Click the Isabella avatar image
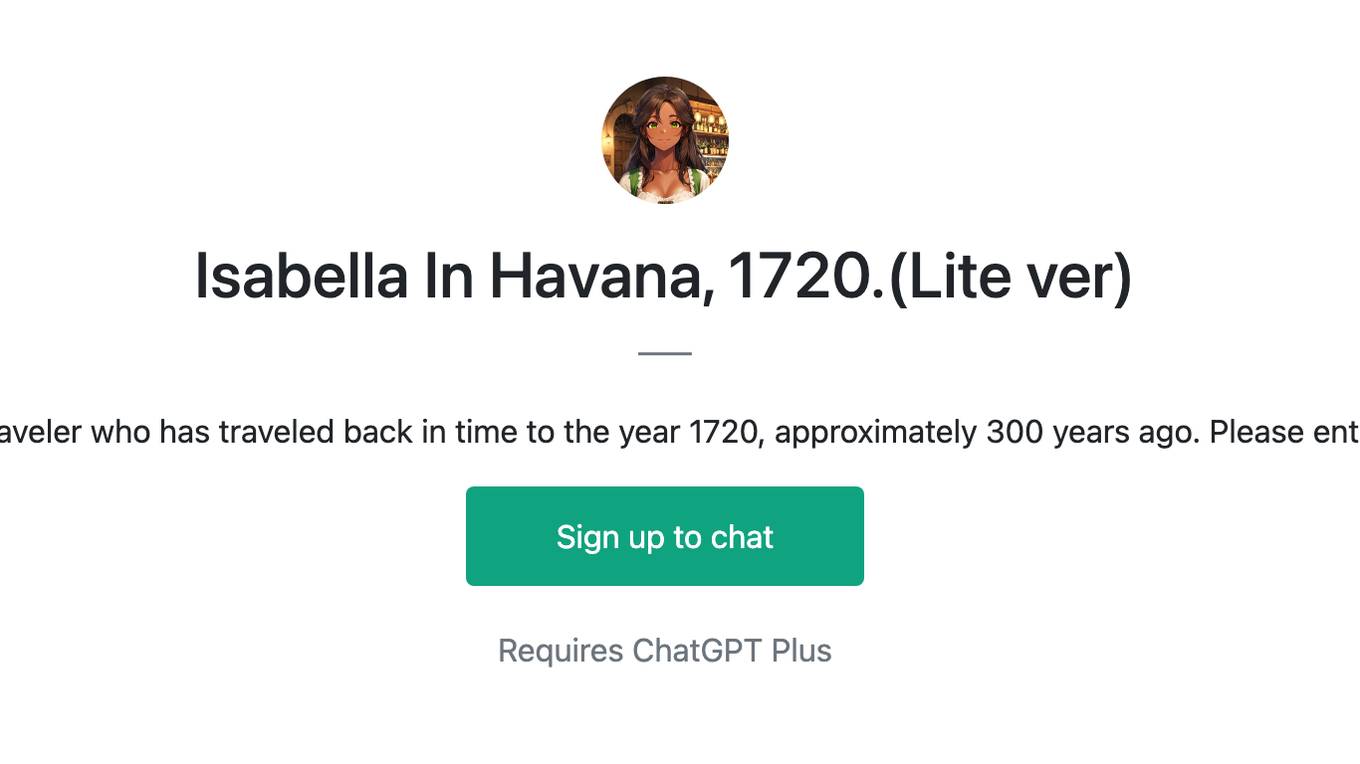 [x=665, y=140]
